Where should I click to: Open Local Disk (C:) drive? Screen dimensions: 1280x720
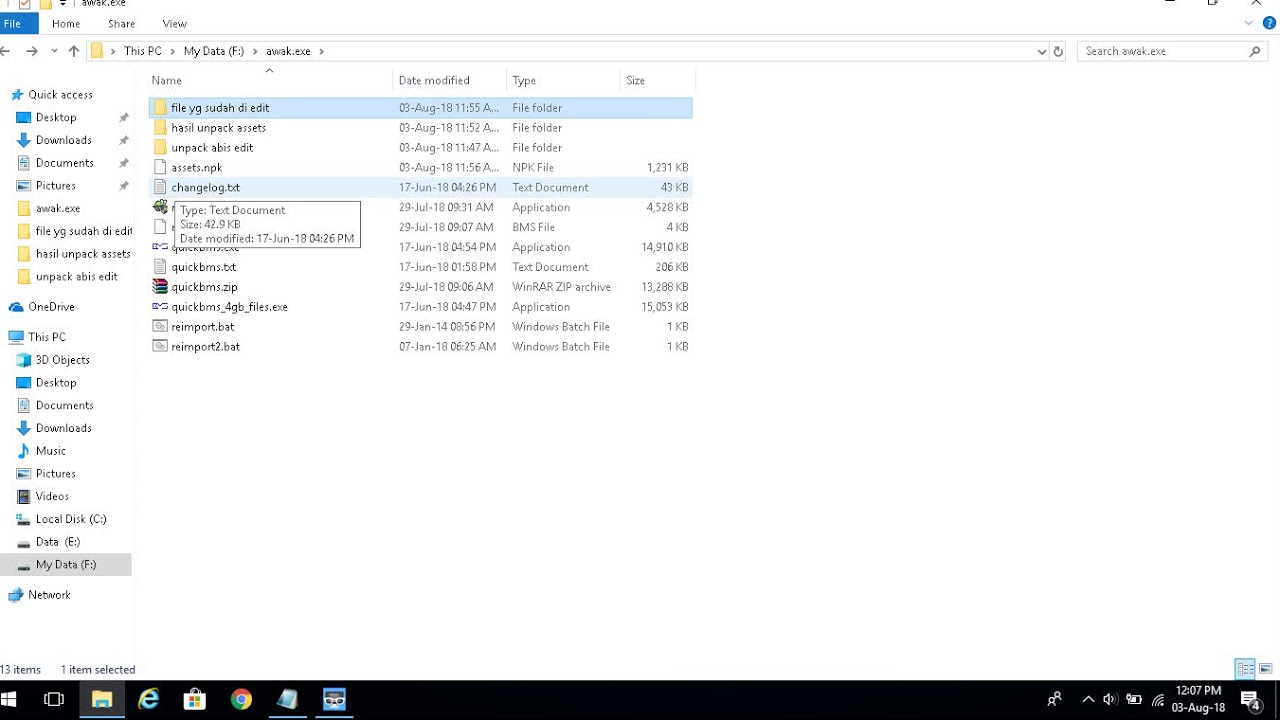tap(70, 519)
